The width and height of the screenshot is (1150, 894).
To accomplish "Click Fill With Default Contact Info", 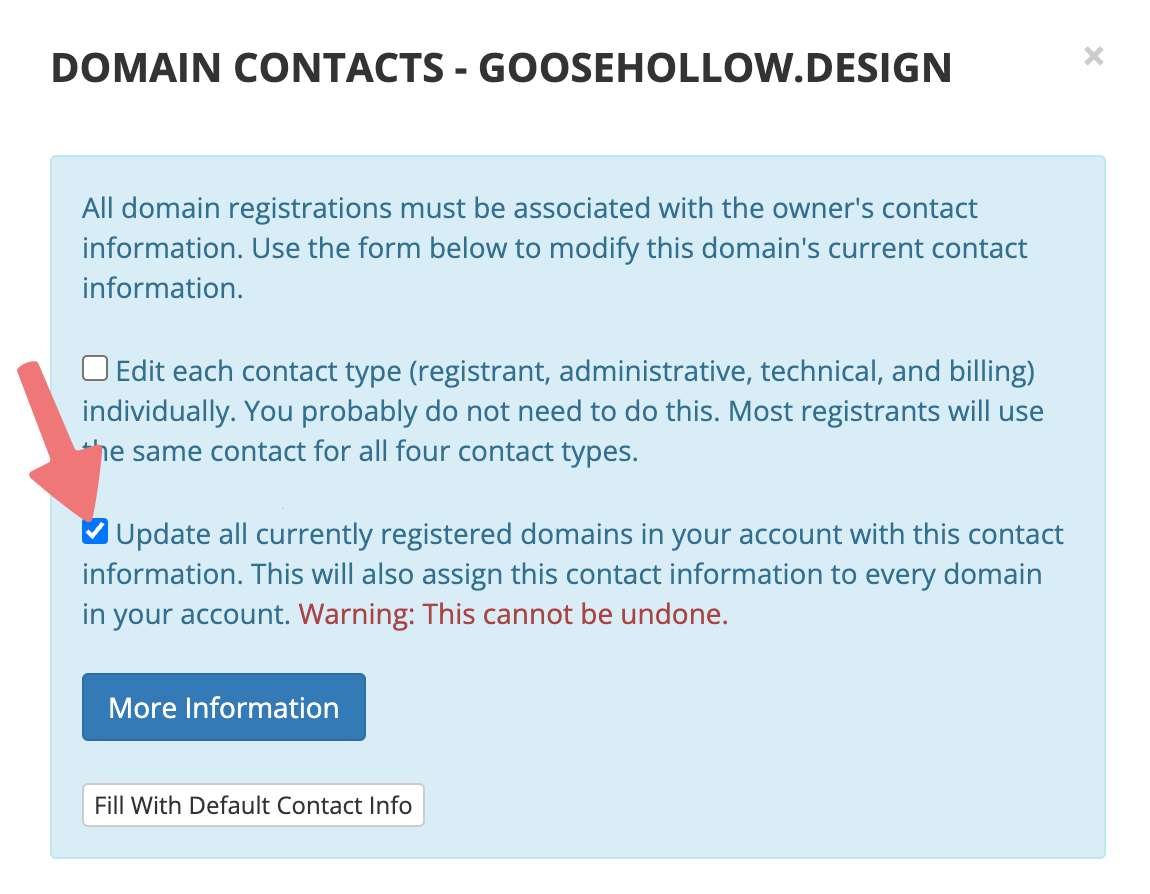I will tap(253, 805).
